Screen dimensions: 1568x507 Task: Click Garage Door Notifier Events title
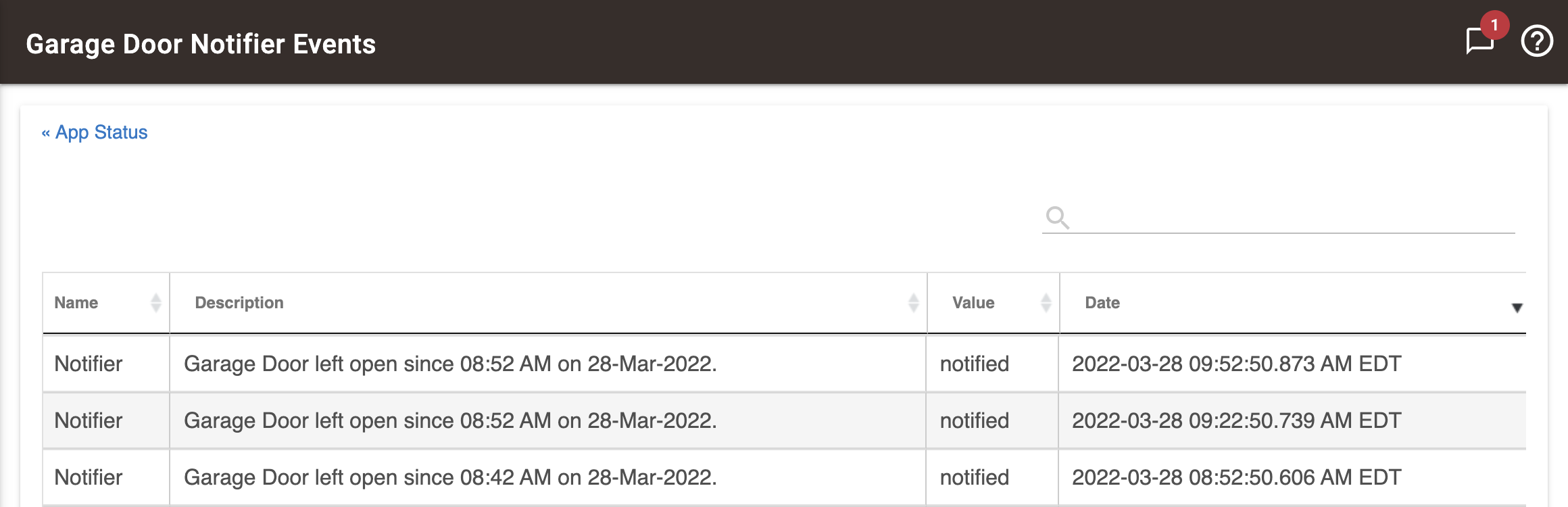pyautogui.click(x=201, y=44)
